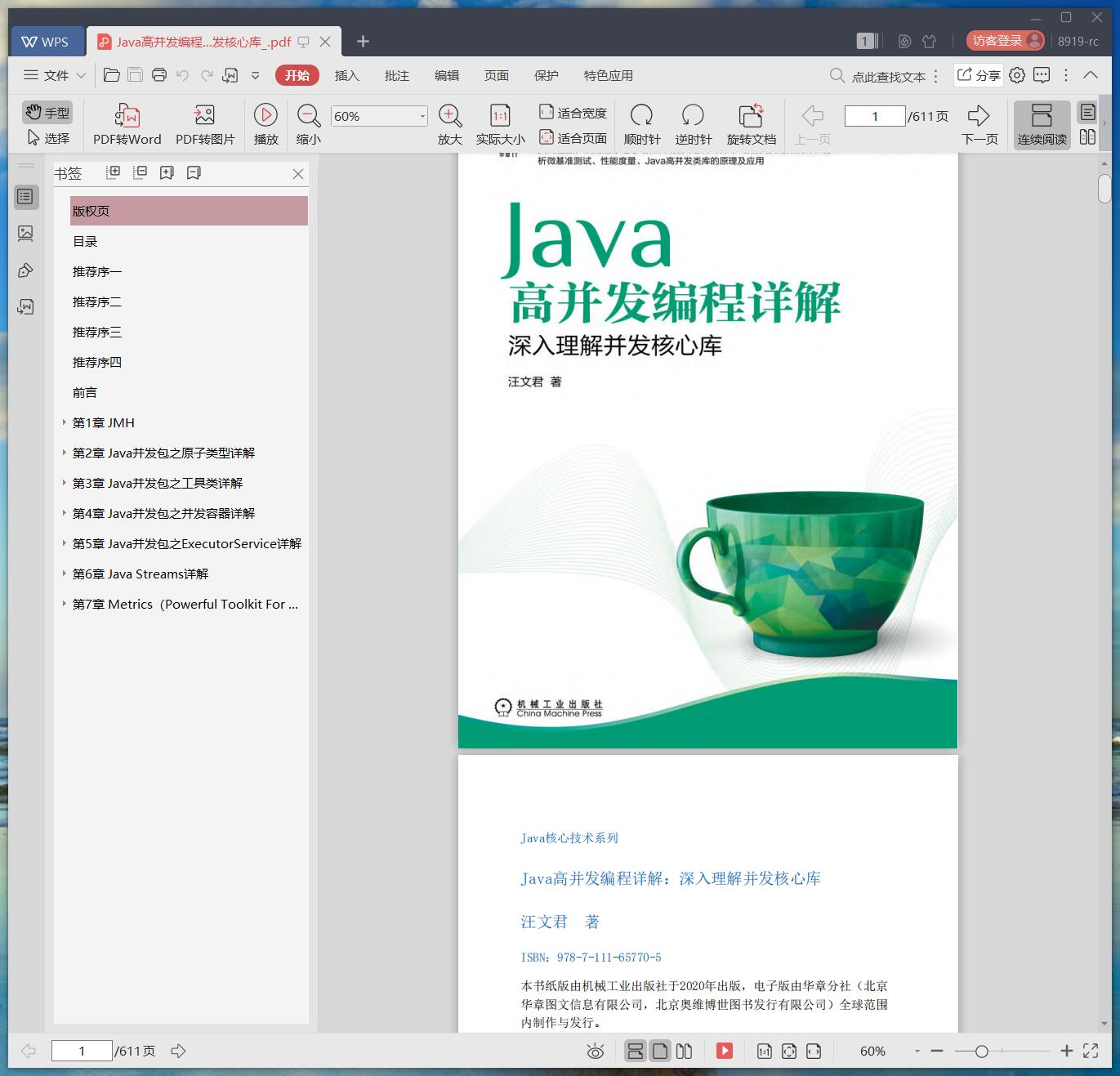The width and height of the screenshot is (1120, 1076).
Task: Go to next page in toolbar
Action: click(979, 124)
